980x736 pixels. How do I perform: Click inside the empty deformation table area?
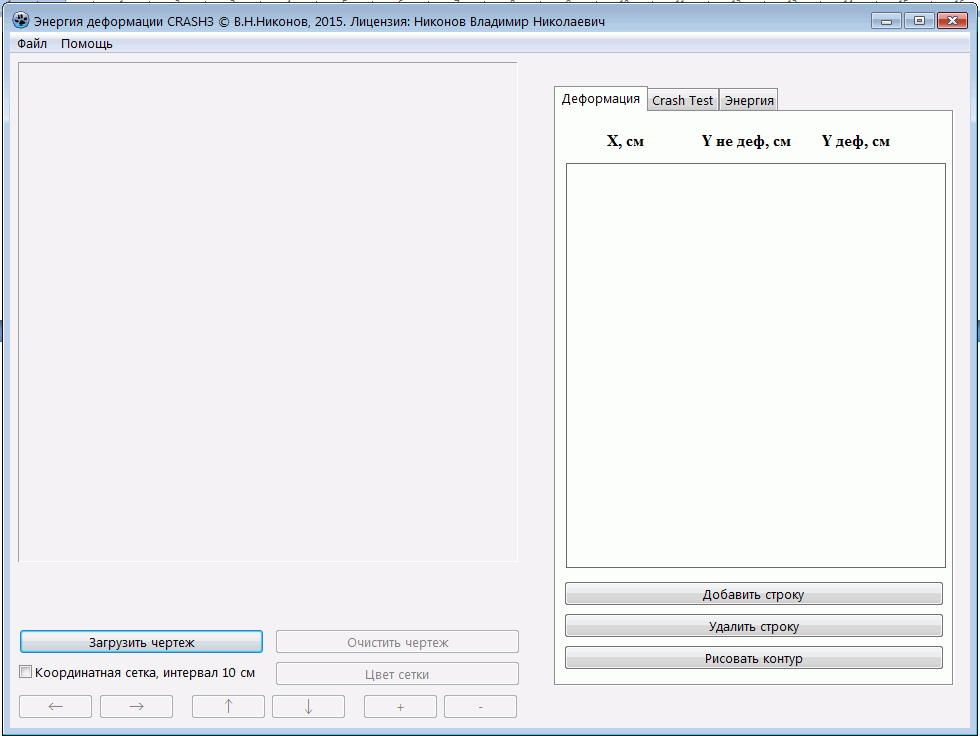coord(755,365)
